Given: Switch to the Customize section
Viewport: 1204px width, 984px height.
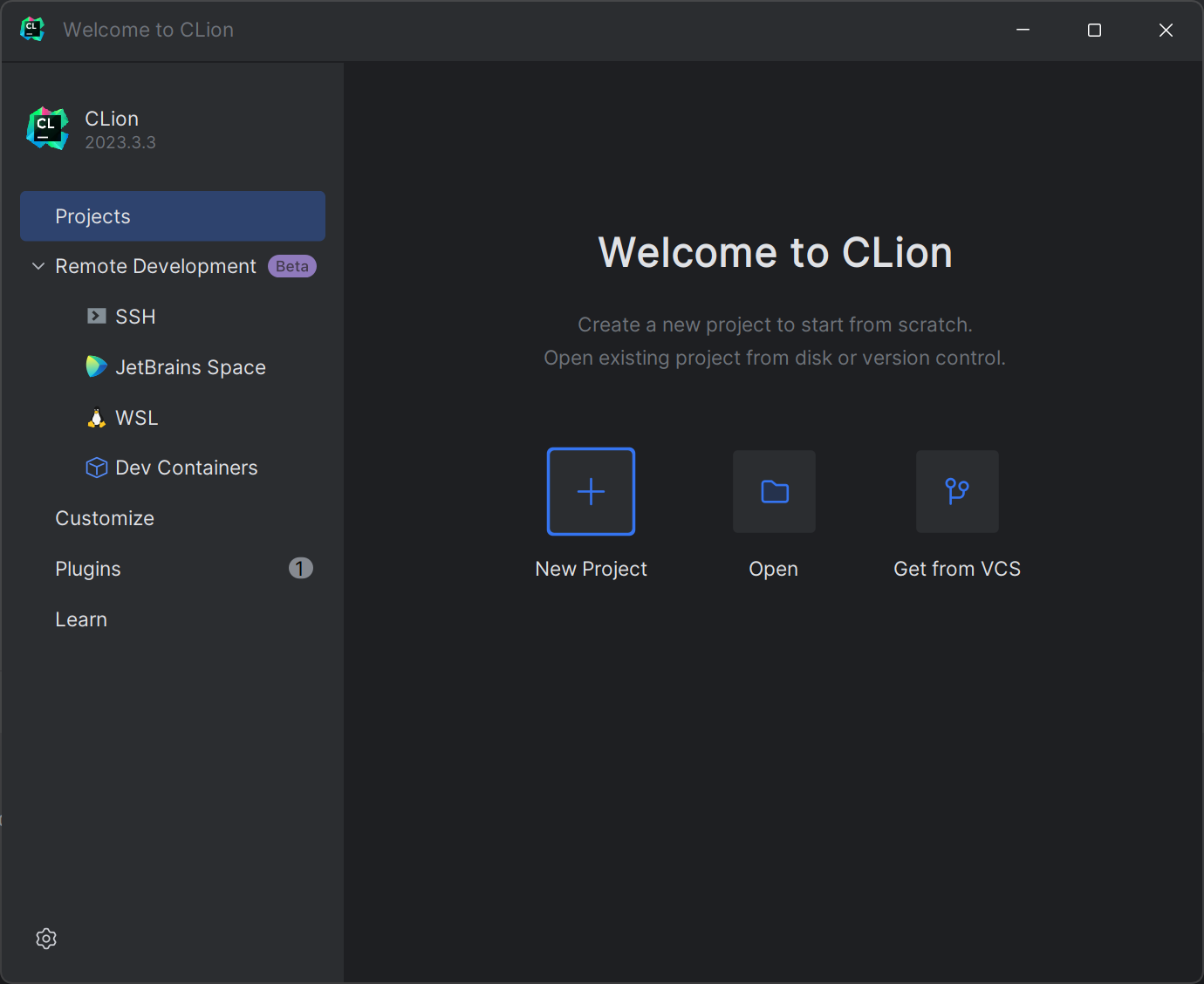Looking at the screenshot, I should [x=104, y=517].
